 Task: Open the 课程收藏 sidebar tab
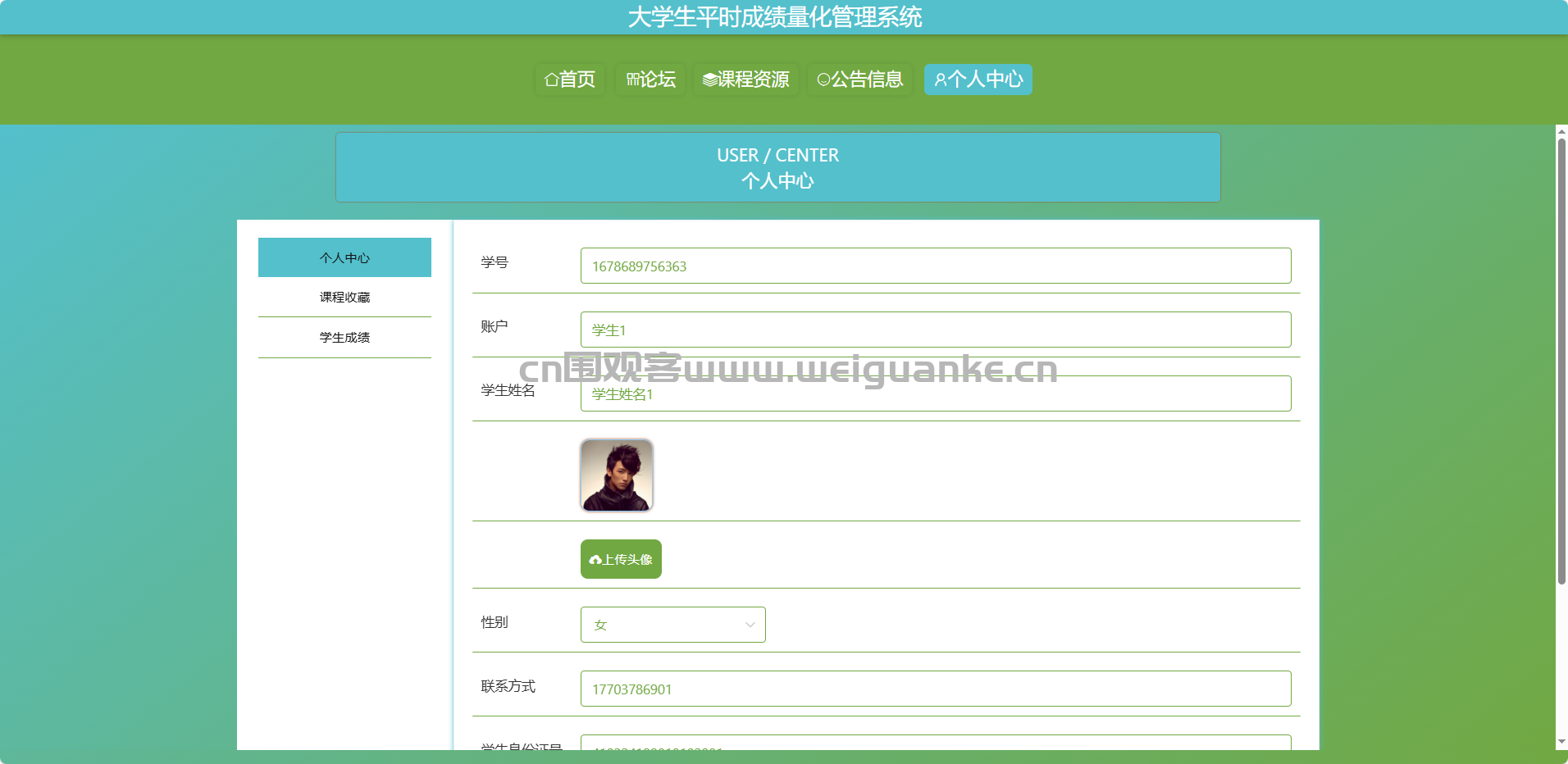click(344, 297)
